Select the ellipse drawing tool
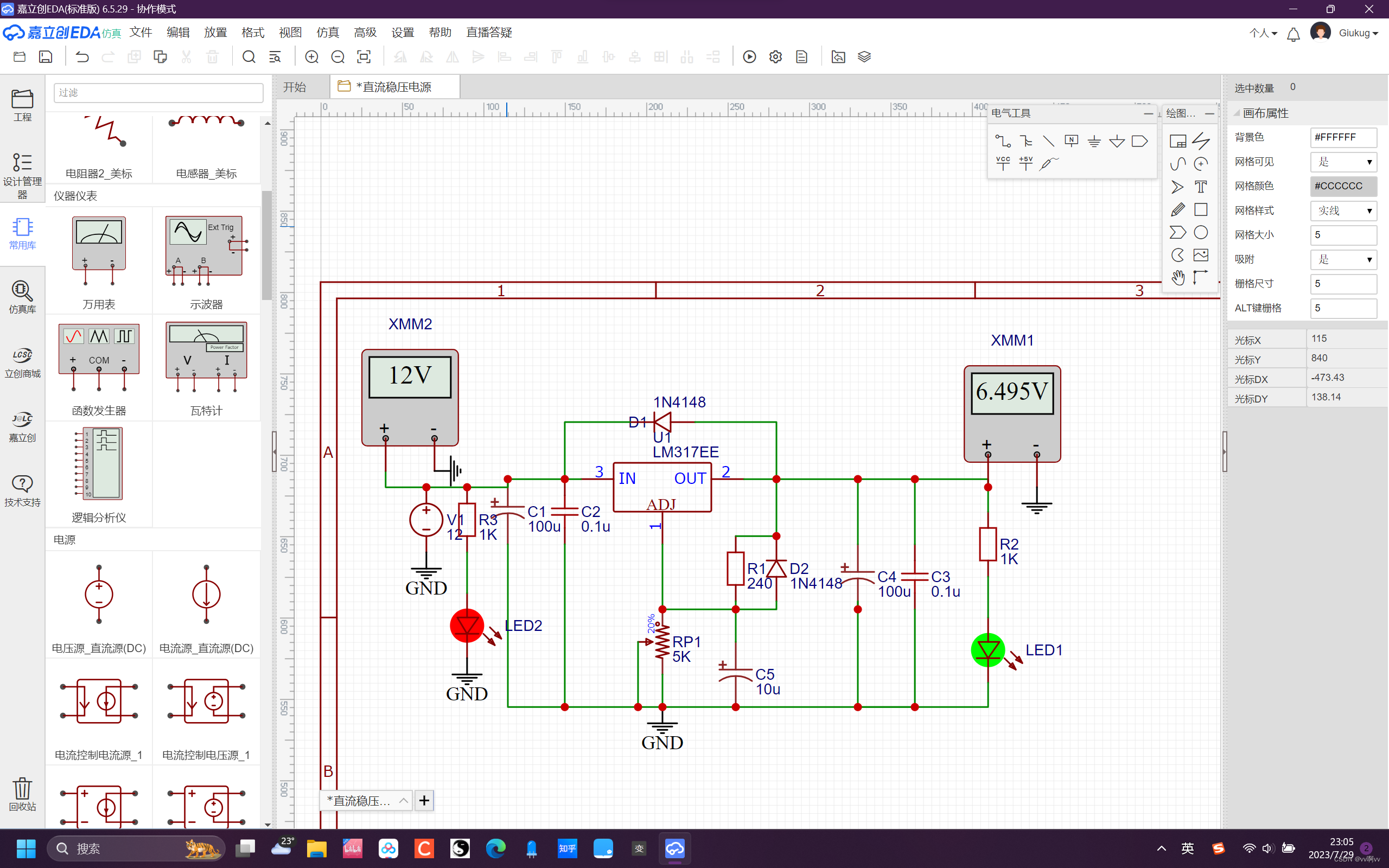 [1200, 233]
